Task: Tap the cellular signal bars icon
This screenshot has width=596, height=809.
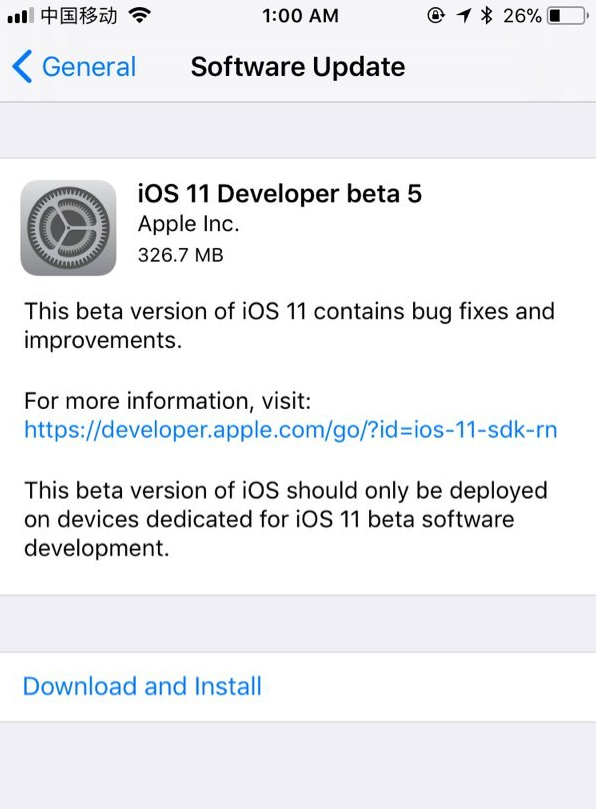Action: click(21, 16)
